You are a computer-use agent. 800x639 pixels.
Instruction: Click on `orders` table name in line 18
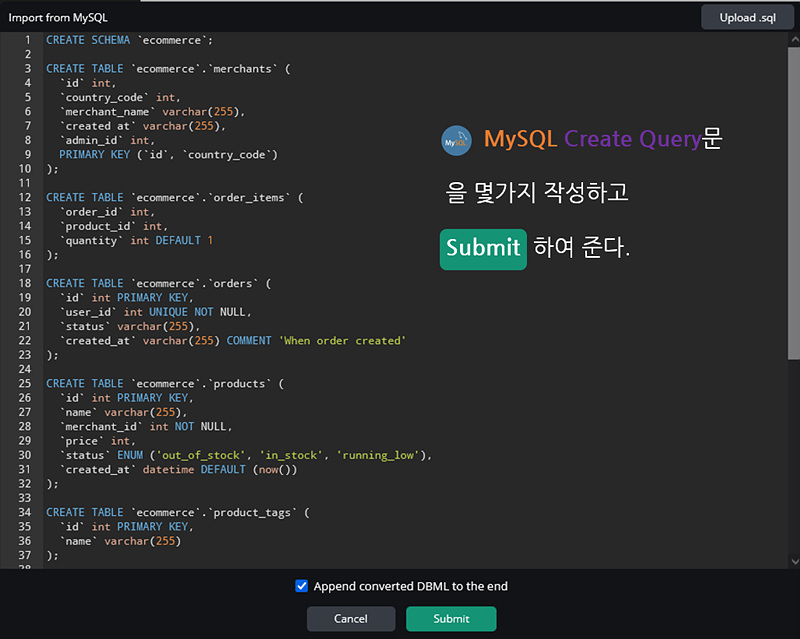(x=233, y=283)
